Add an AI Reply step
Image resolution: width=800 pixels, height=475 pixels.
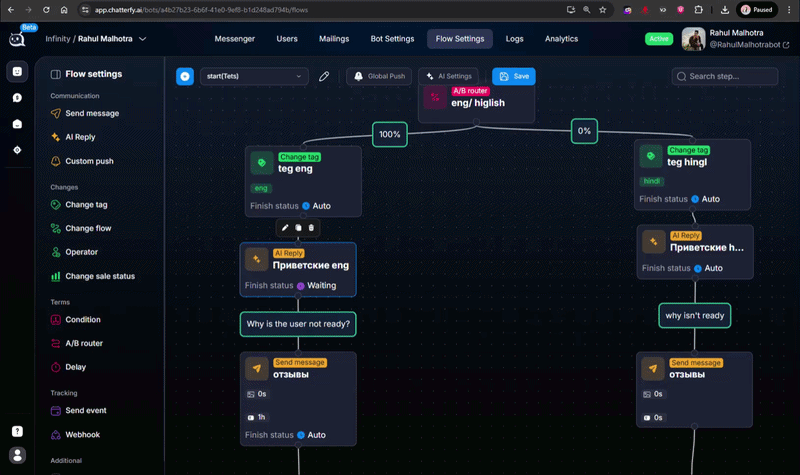pyautogui.click(x=73, y=137)
